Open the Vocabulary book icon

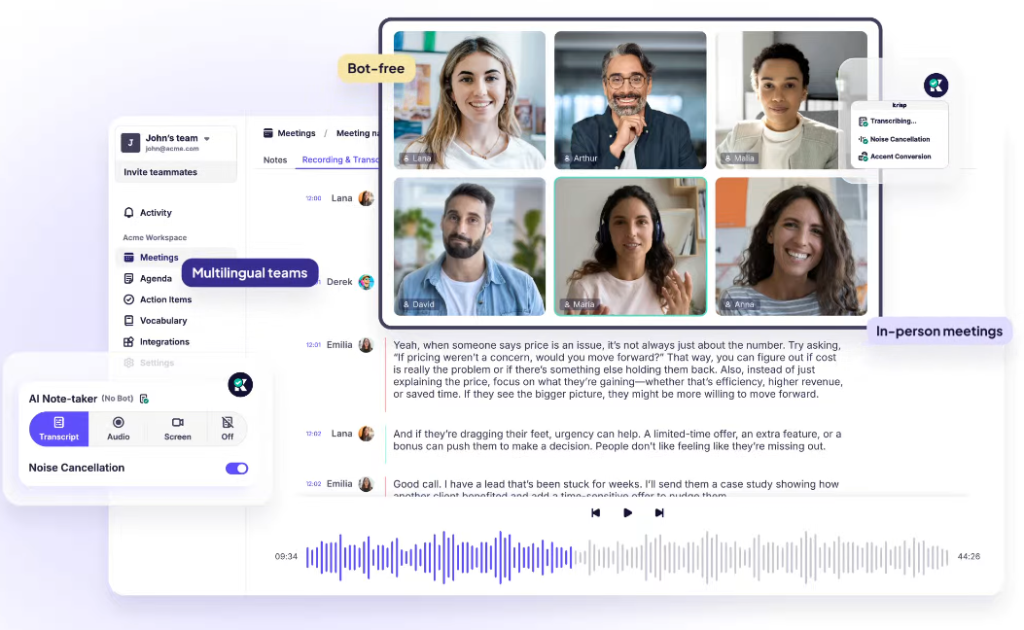click(x=129, y=321)
